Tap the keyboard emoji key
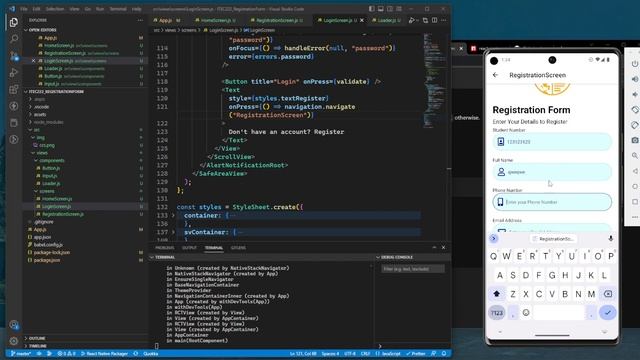Viewport: 640px width, 360px height. [x=526, y=313]
